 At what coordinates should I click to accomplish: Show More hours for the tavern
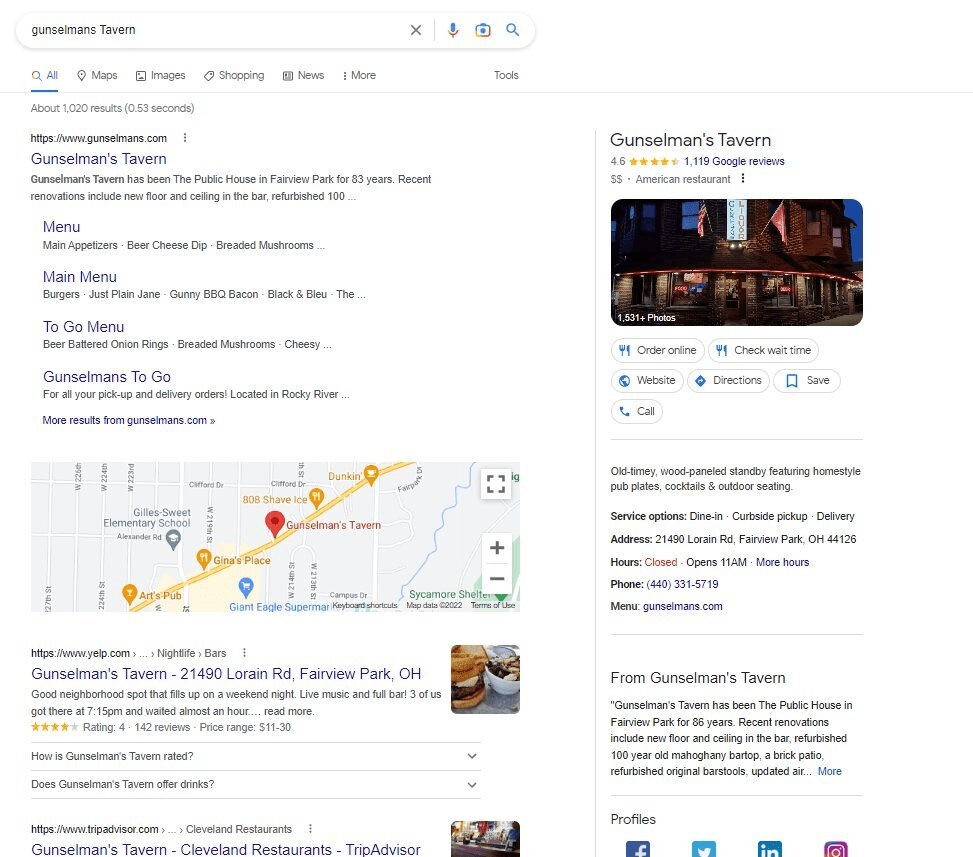[782, 562]
